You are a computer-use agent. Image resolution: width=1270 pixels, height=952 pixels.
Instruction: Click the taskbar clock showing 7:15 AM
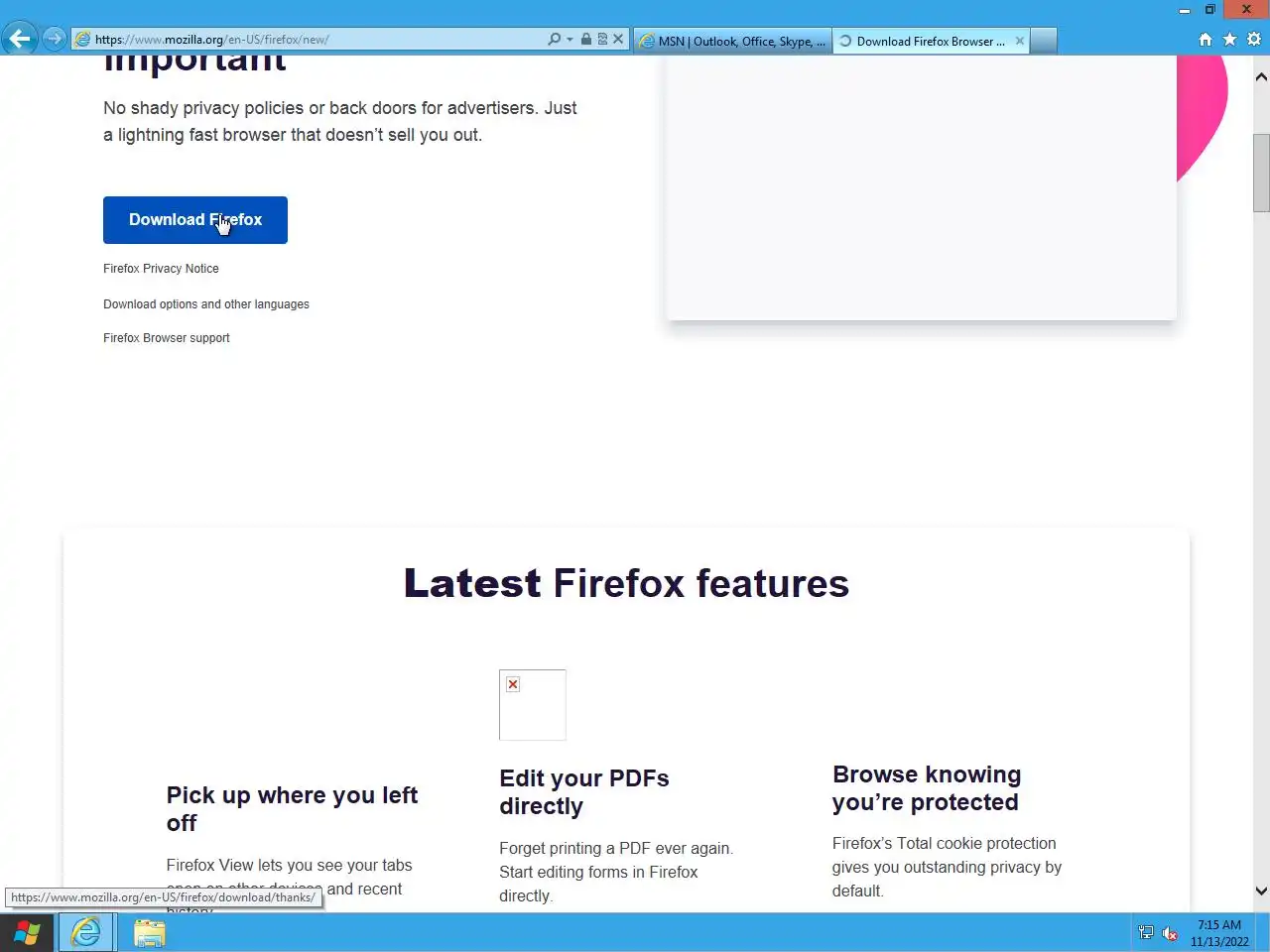[x=1219, y=933]
